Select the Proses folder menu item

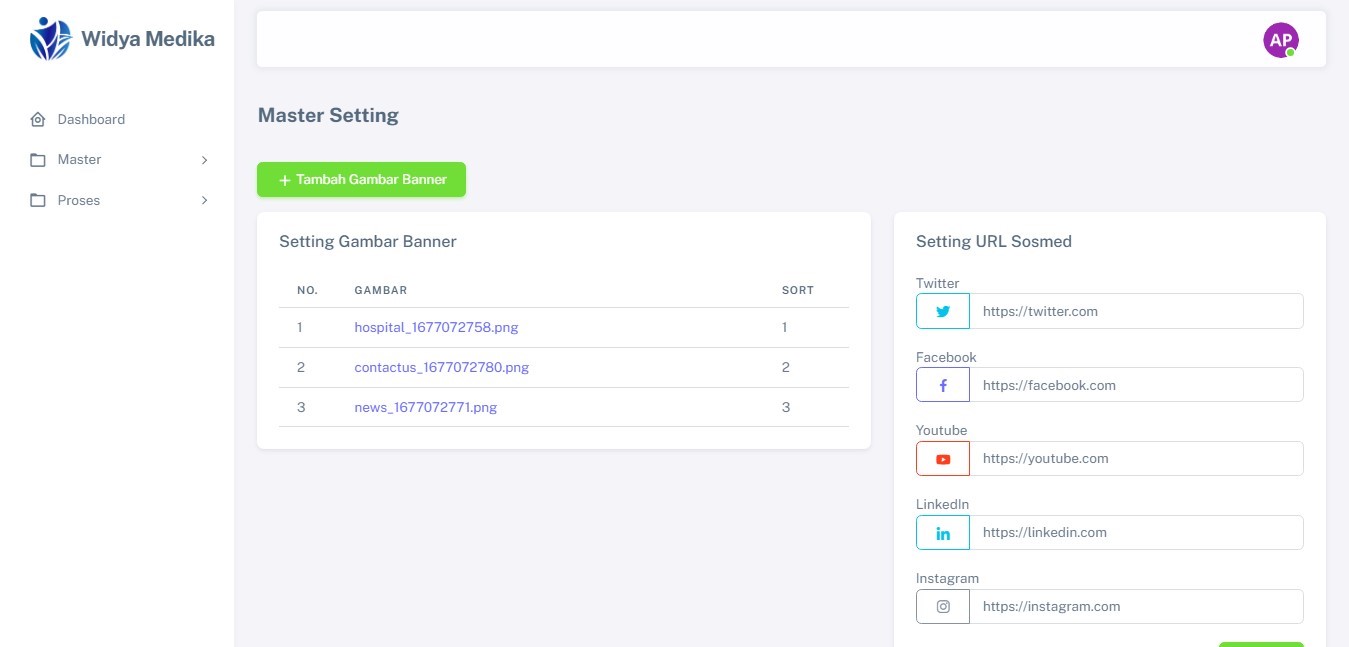click(78, 201)
